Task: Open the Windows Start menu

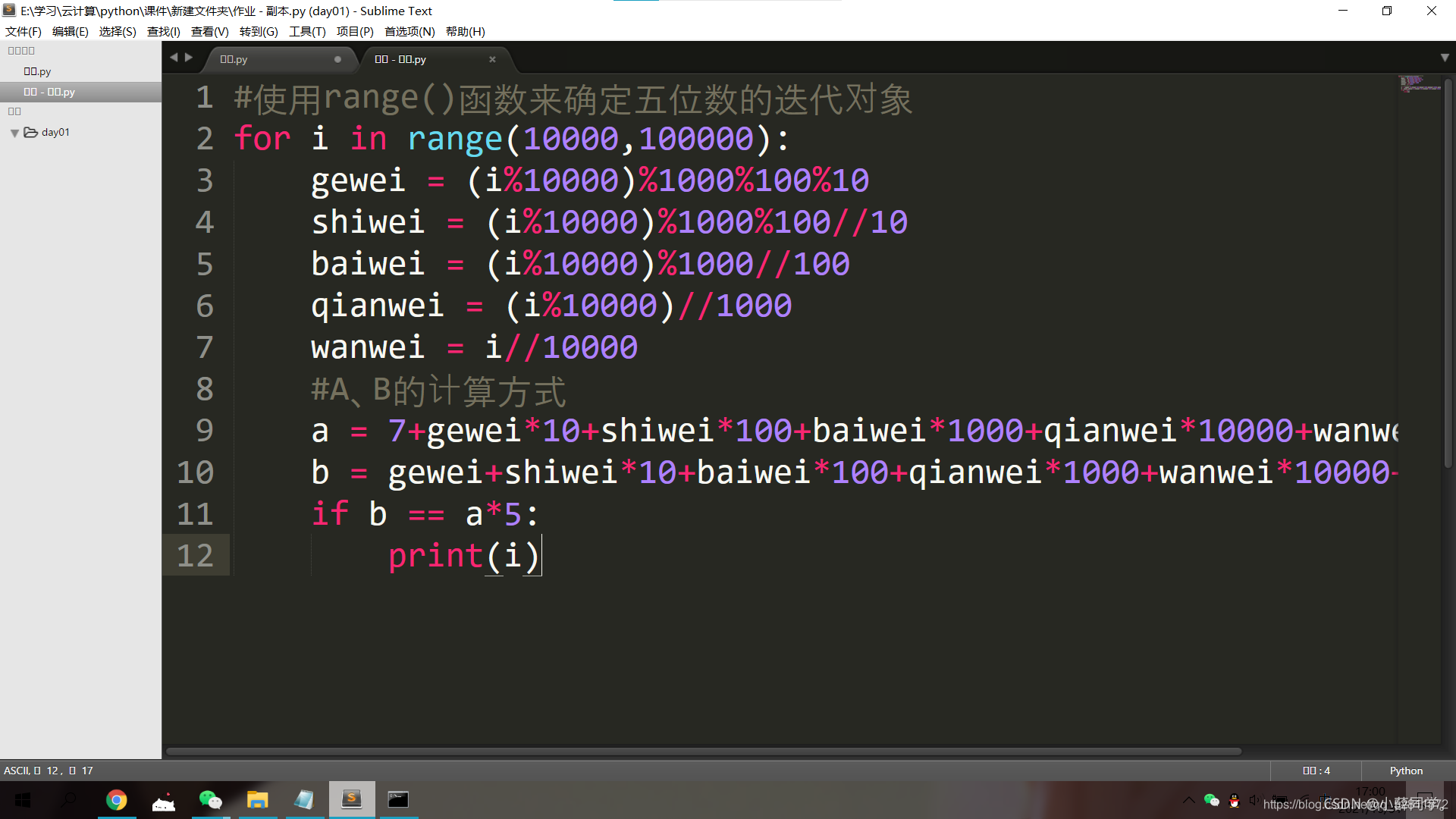Action: tap(23, 800)
